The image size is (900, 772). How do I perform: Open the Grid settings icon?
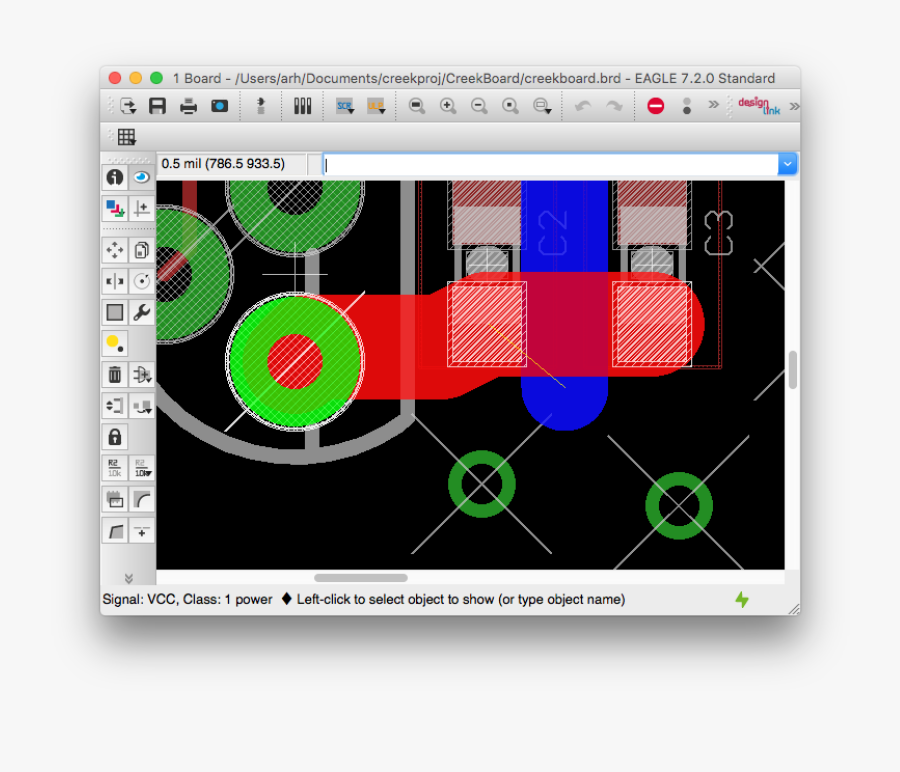126,137
